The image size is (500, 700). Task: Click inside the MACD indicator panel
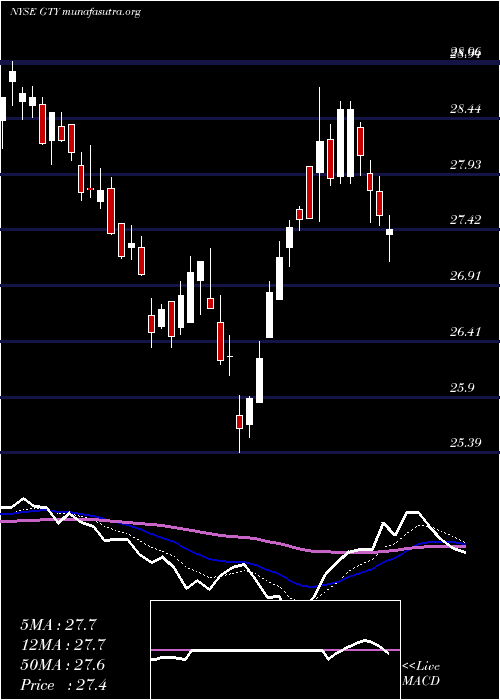pos(275,650)
